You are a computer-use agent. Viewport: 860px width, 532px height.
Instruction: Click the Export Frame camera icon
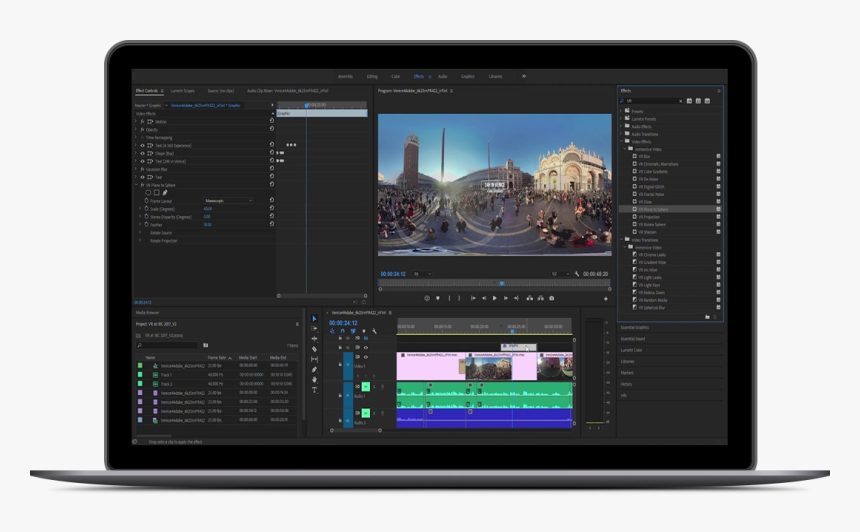(551, 298)
